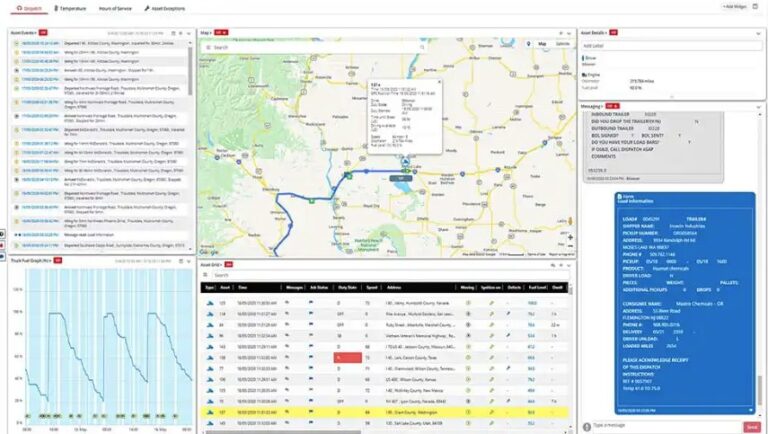Zoom out on the map
The height and width of the screenshot is (434, 768).
point(570,247)
